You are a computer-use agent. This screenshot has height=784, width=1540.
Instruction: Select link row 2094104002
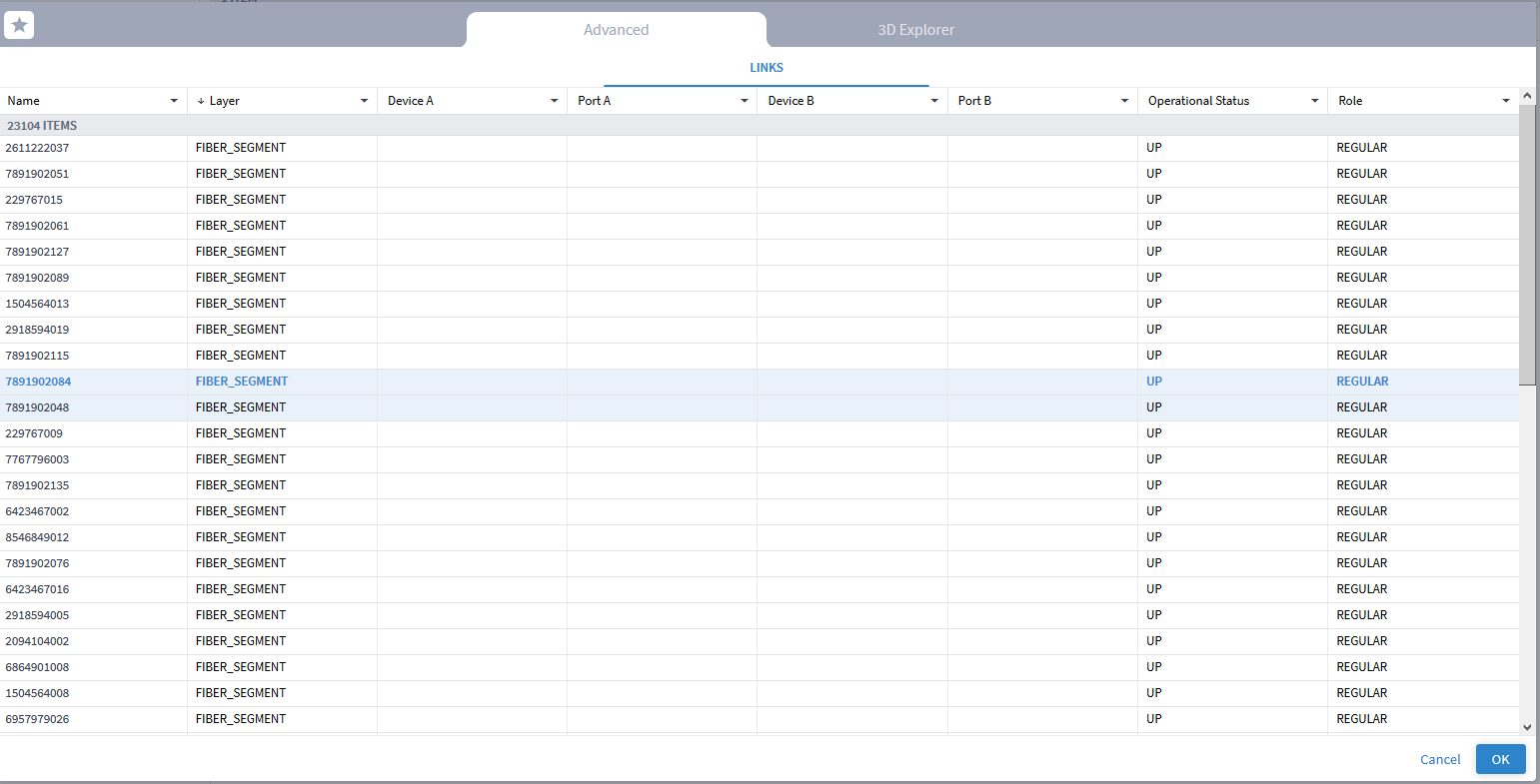[760, 641]
